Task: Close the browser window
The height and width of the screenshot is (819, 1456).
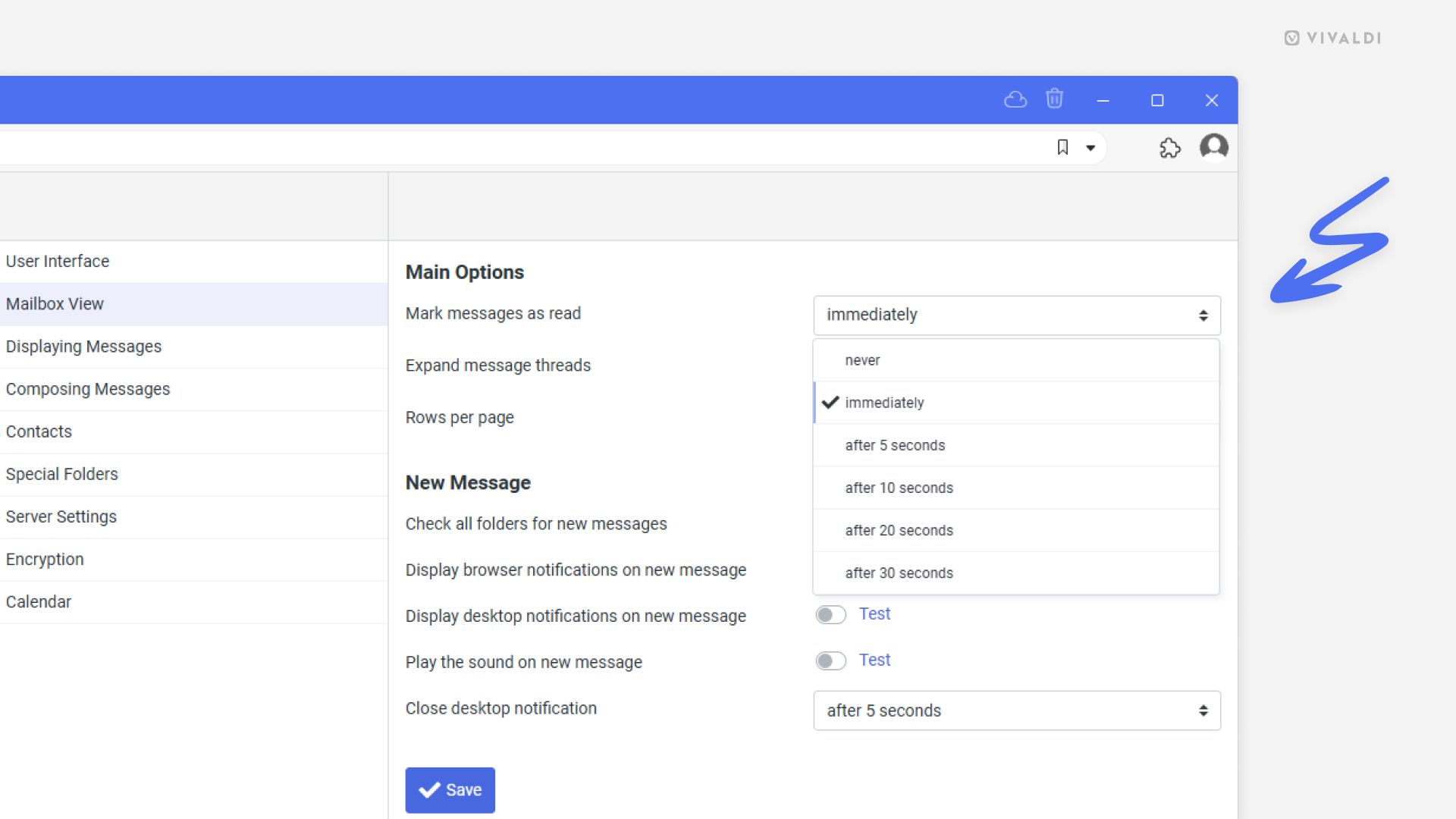Action: pyautogui.click(x=1212, y=100)
